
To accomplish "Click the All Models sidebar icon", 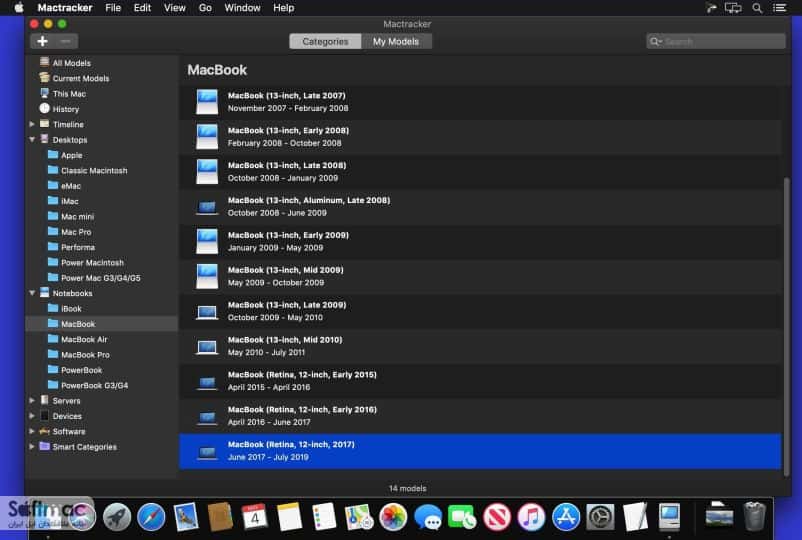I will (44, 62).
